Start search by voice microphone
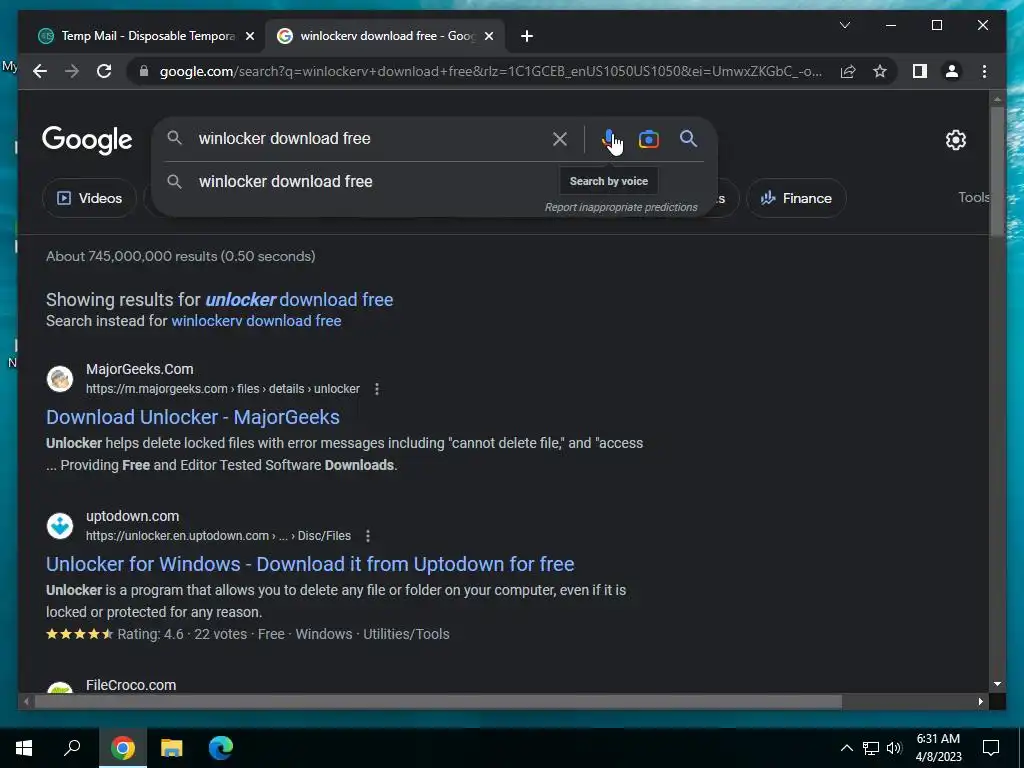The width and height of the screenshot is (1024, 768). pyautogui.click(x=609, y=139)
